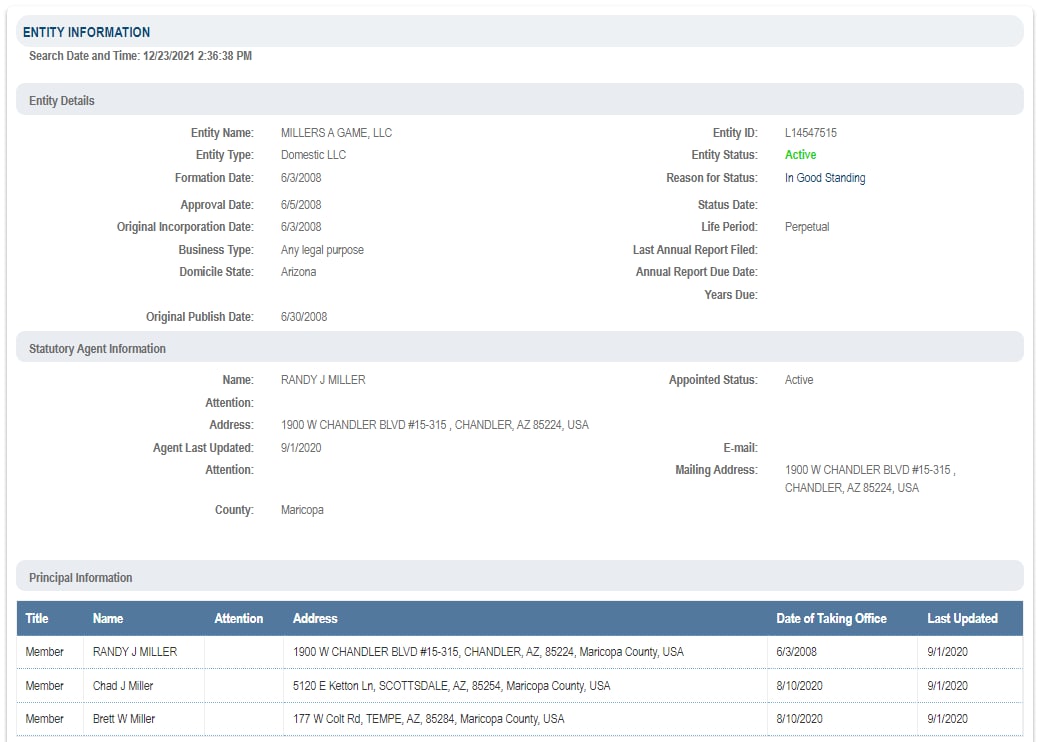Screen dimensions: 1041x742
Task: Select Brett W Miller in principals table
Action: (124, 719)
